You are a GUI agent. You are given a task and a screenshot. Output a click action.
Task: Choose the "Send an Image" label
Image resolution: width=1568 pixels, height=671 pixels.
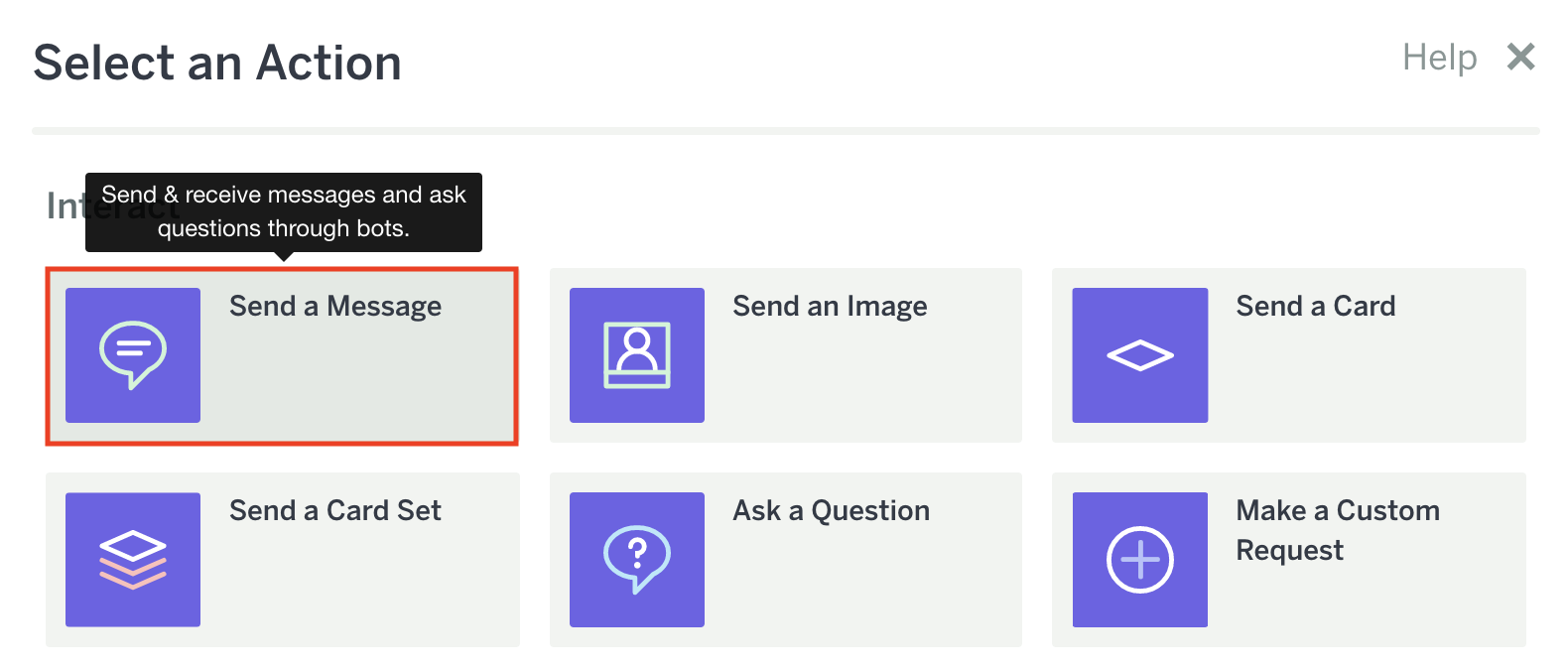[830, 307]
